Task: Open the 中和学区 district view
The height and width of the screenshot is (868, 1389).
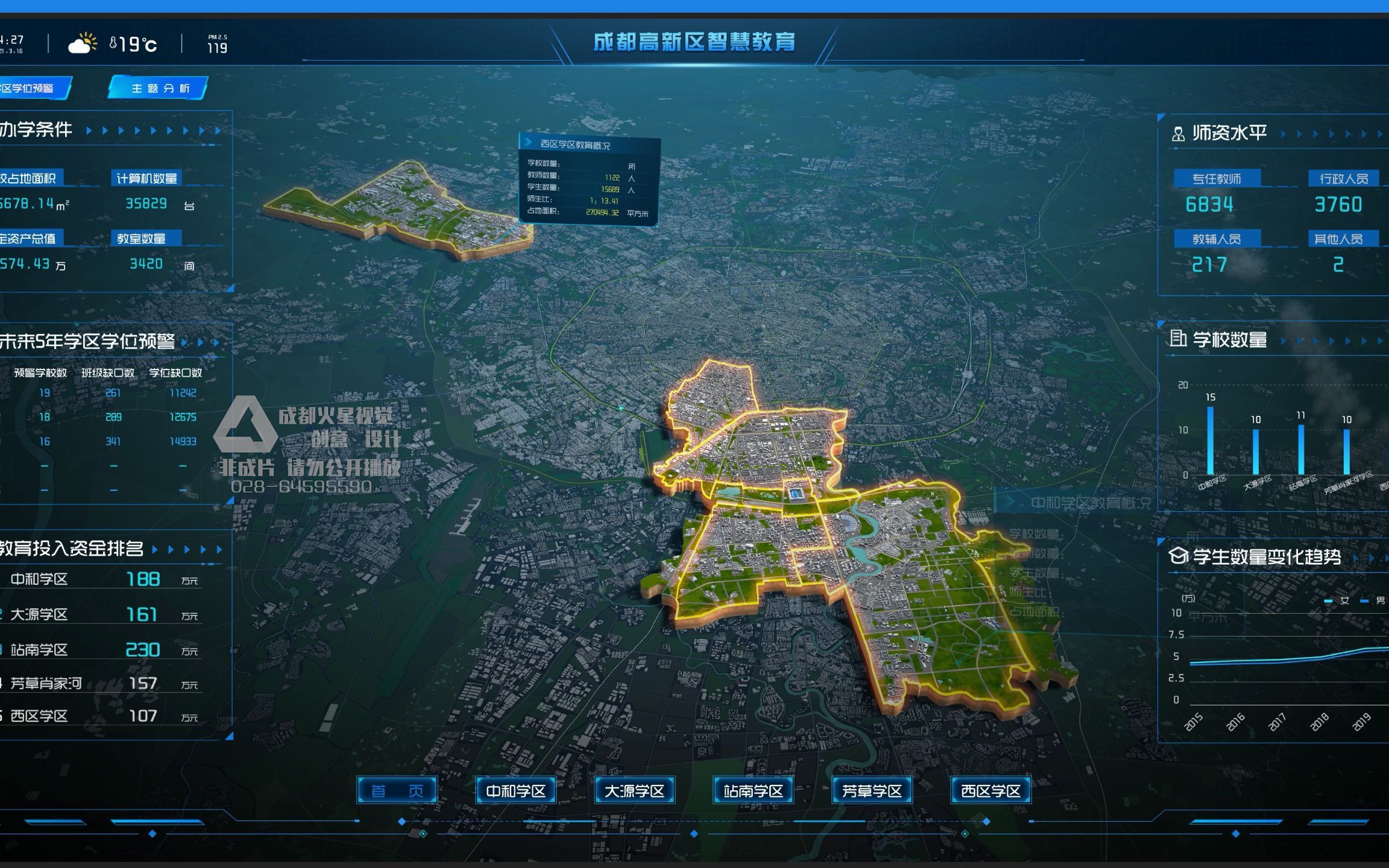Action: [515, 790]
